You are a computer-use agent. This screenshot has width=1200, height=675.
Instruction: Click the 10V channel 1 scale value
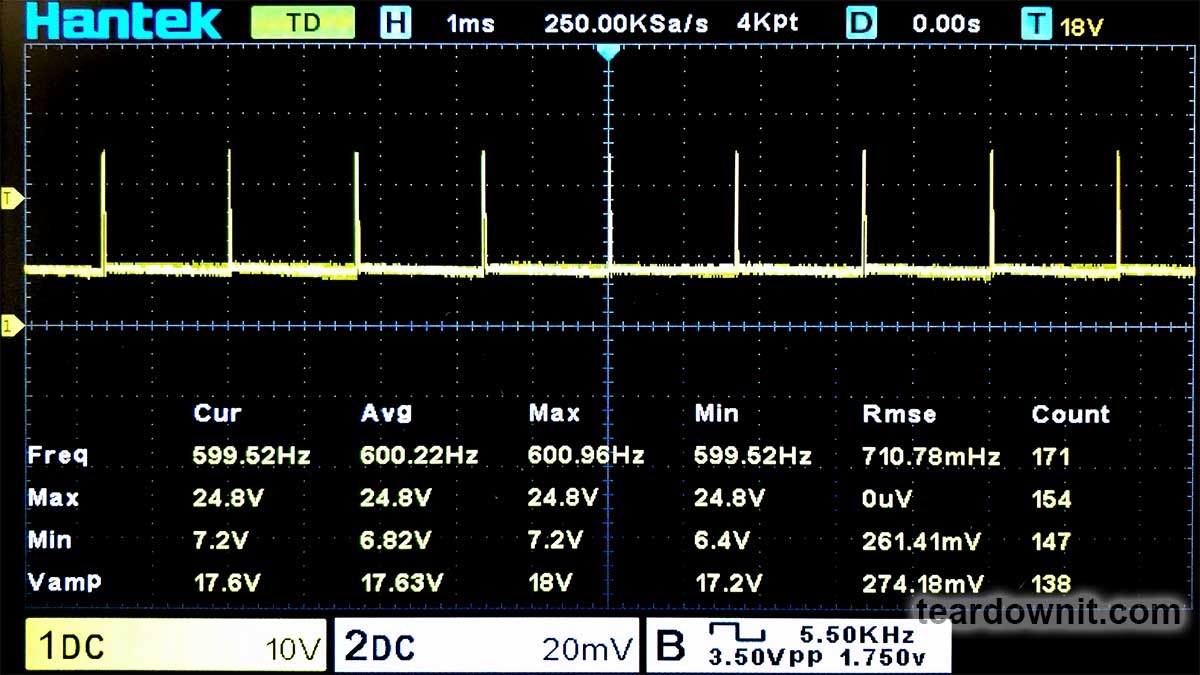tap(293, 650)
